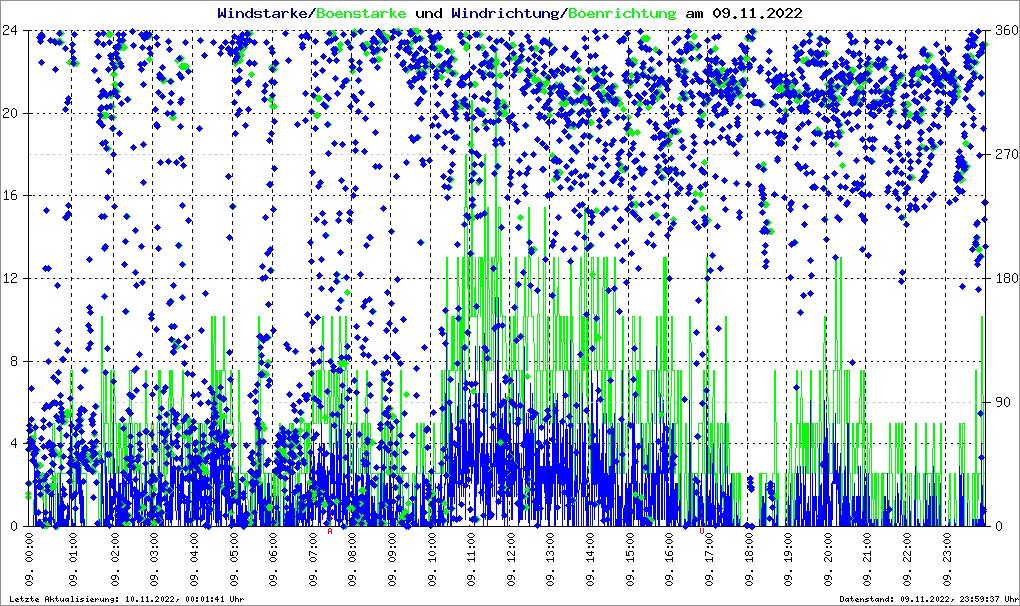
Task: Click the green Boenrichtung title word
Action: [x=622, y=13]
